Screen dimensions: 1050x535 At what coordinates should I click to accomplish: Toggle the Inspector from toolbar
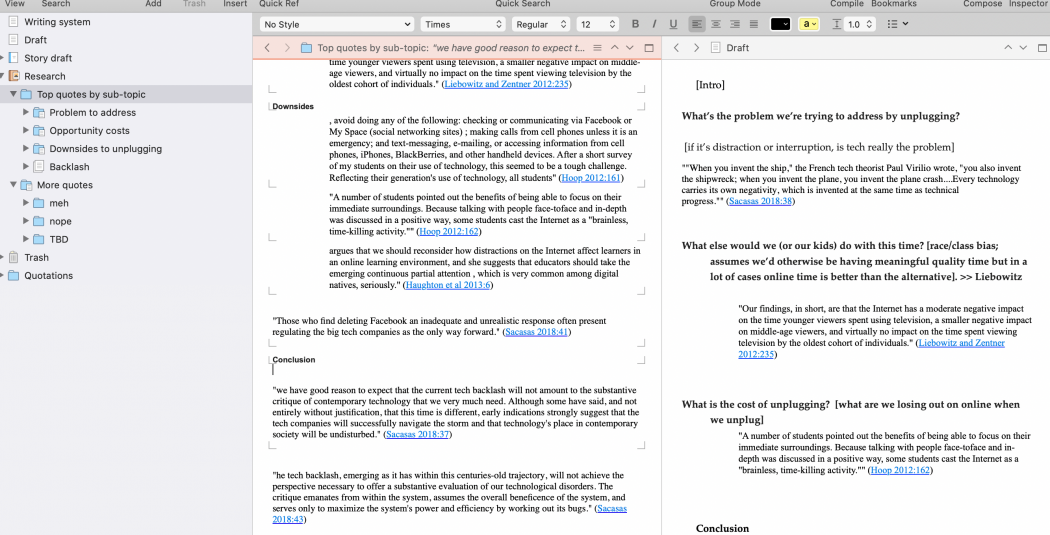tap(1028, 3)
